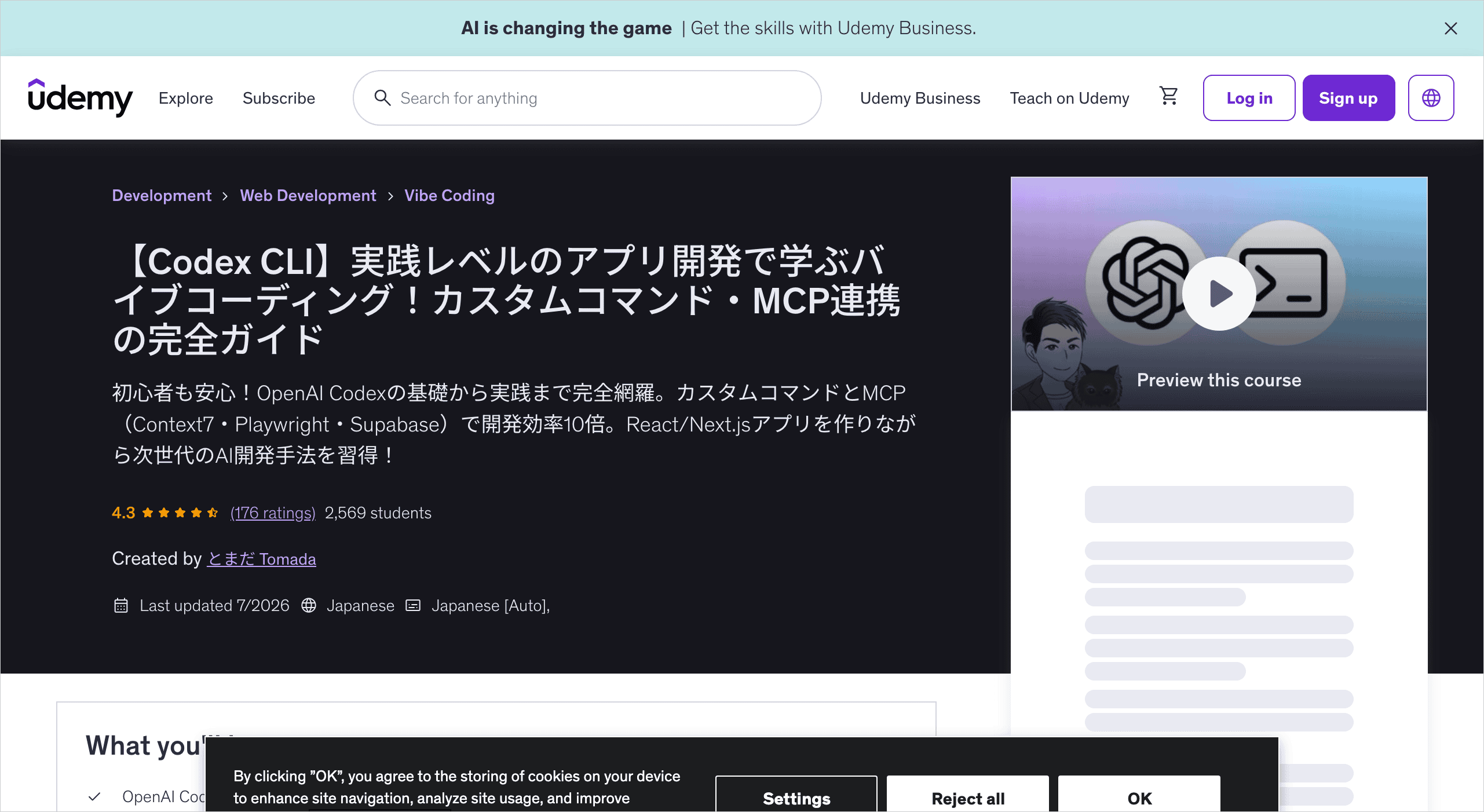Click the globe icon beside Japanese
The image size is (1484, 812).
309,606
